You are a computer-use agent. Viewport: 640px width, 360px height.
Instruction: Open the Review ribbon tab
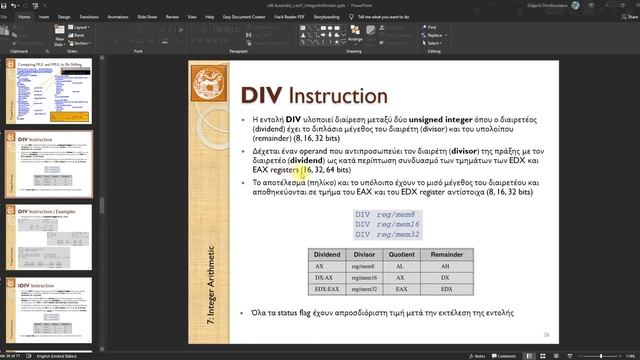(172, 17)
